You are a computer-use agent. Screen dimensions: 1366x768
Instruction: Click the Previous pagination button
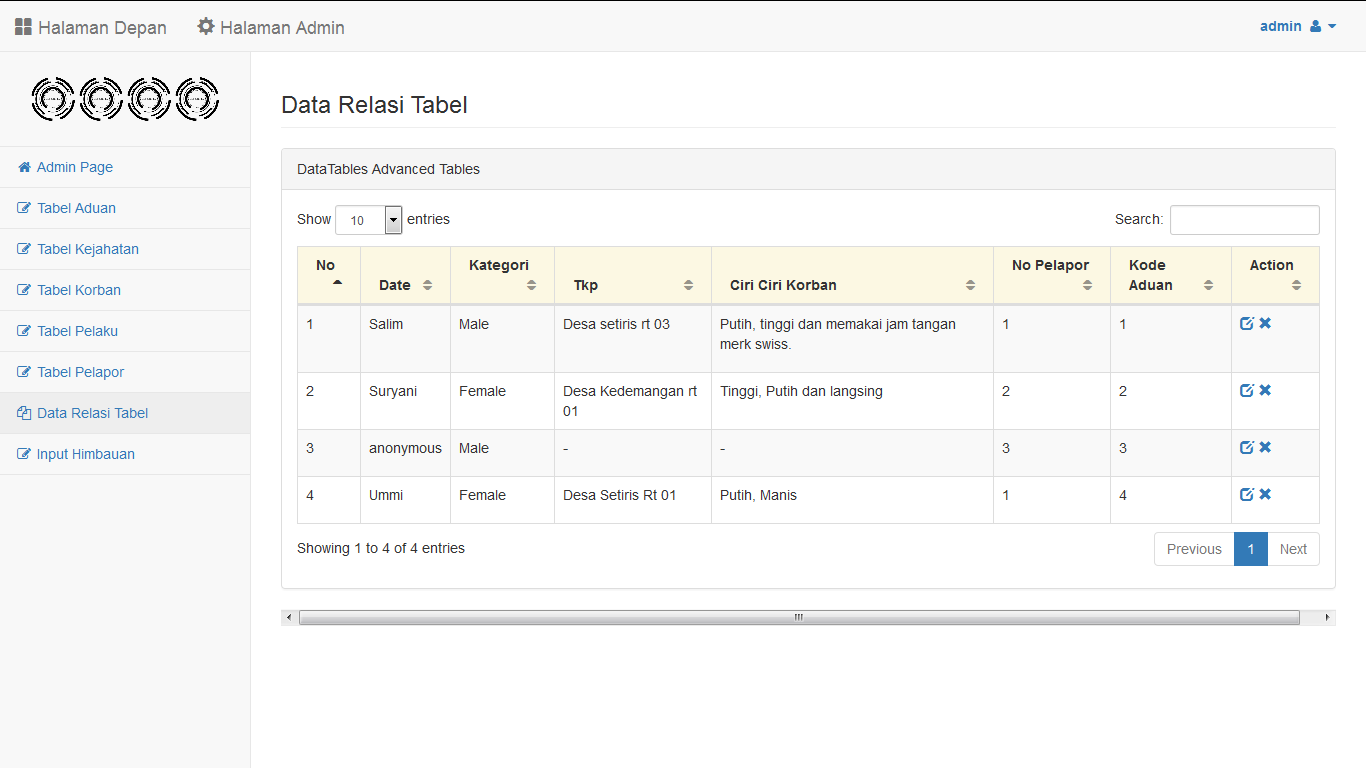pos(1193,549)
